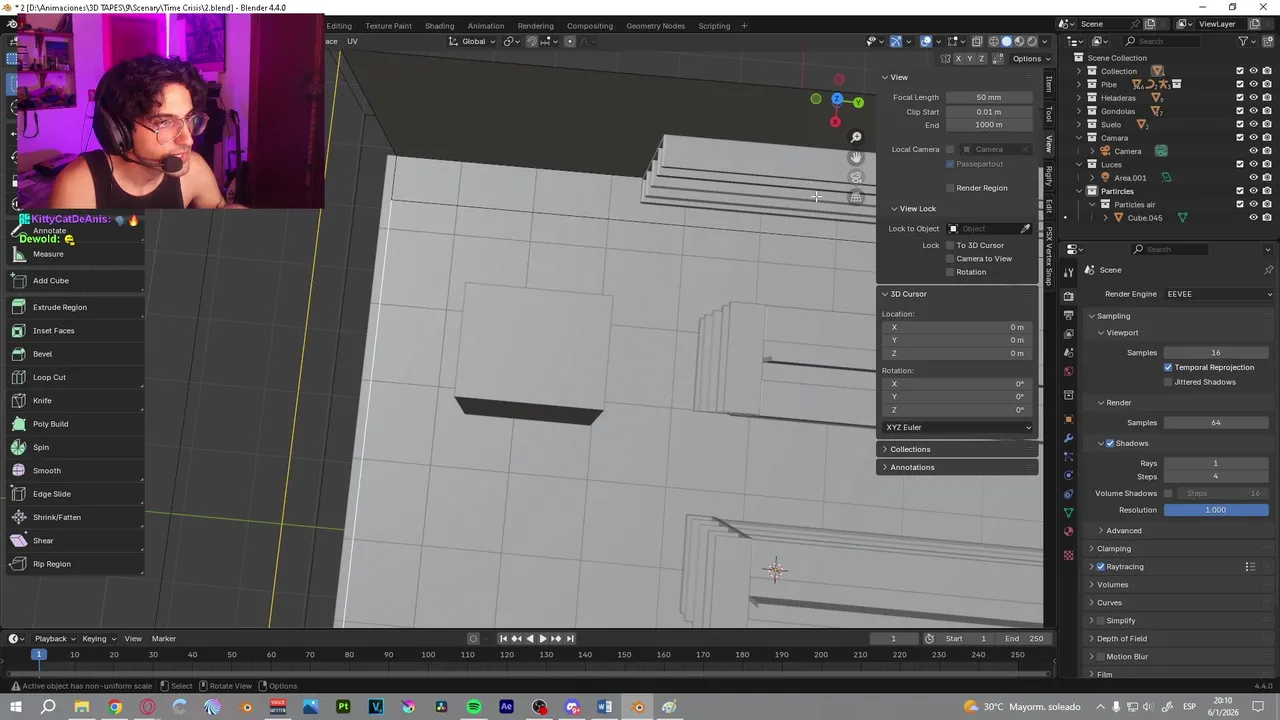This screenshot has width=1280, height=720.
Task: Switch to the Shading workspace tab
Action: (439, 26)
